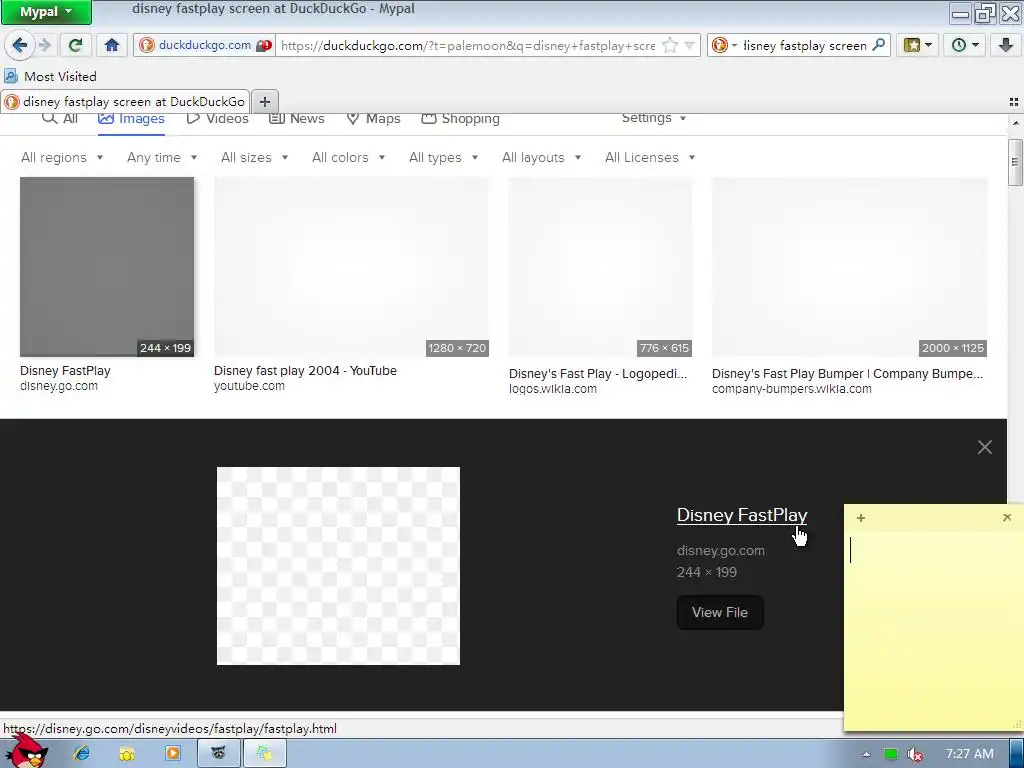Click the green tray status icon

pos(890,754)
